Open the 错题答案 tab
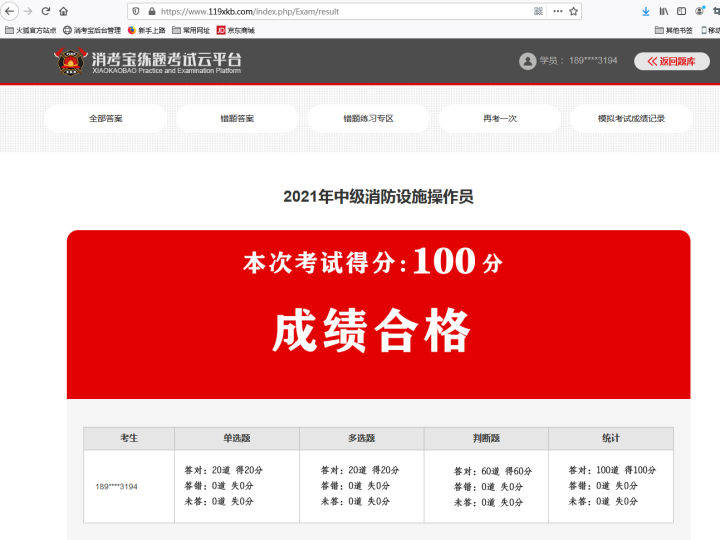 (237, 118)
